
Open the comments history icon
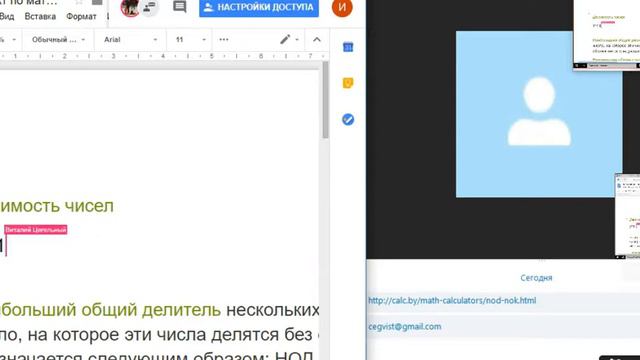[x=180, y=7]
